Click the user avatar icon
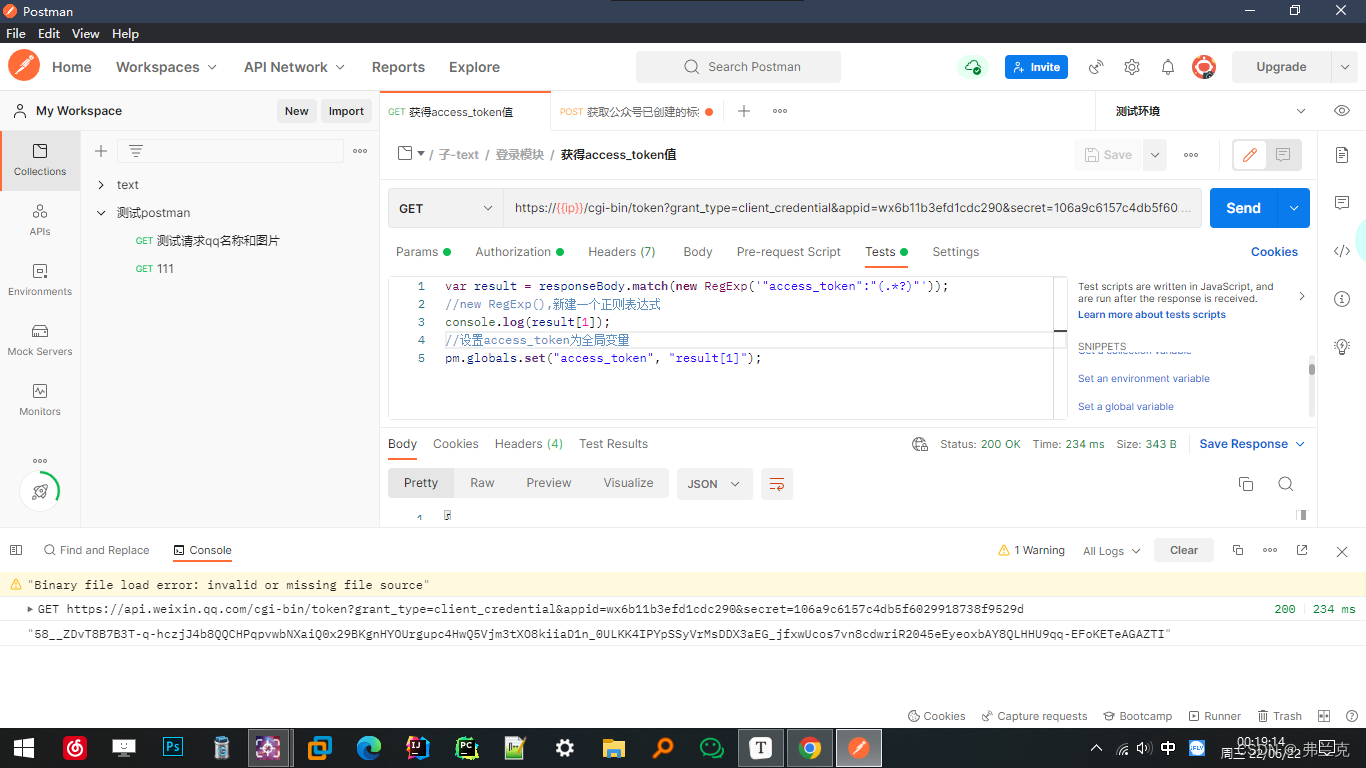1366x768 pixels. [1204, 67]
